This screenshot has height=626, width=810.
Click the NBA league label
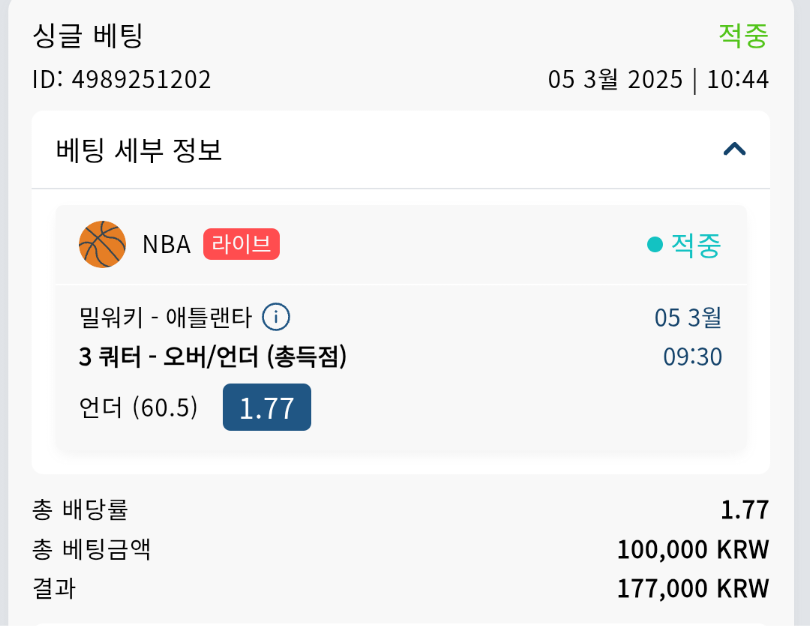point(166,244)
